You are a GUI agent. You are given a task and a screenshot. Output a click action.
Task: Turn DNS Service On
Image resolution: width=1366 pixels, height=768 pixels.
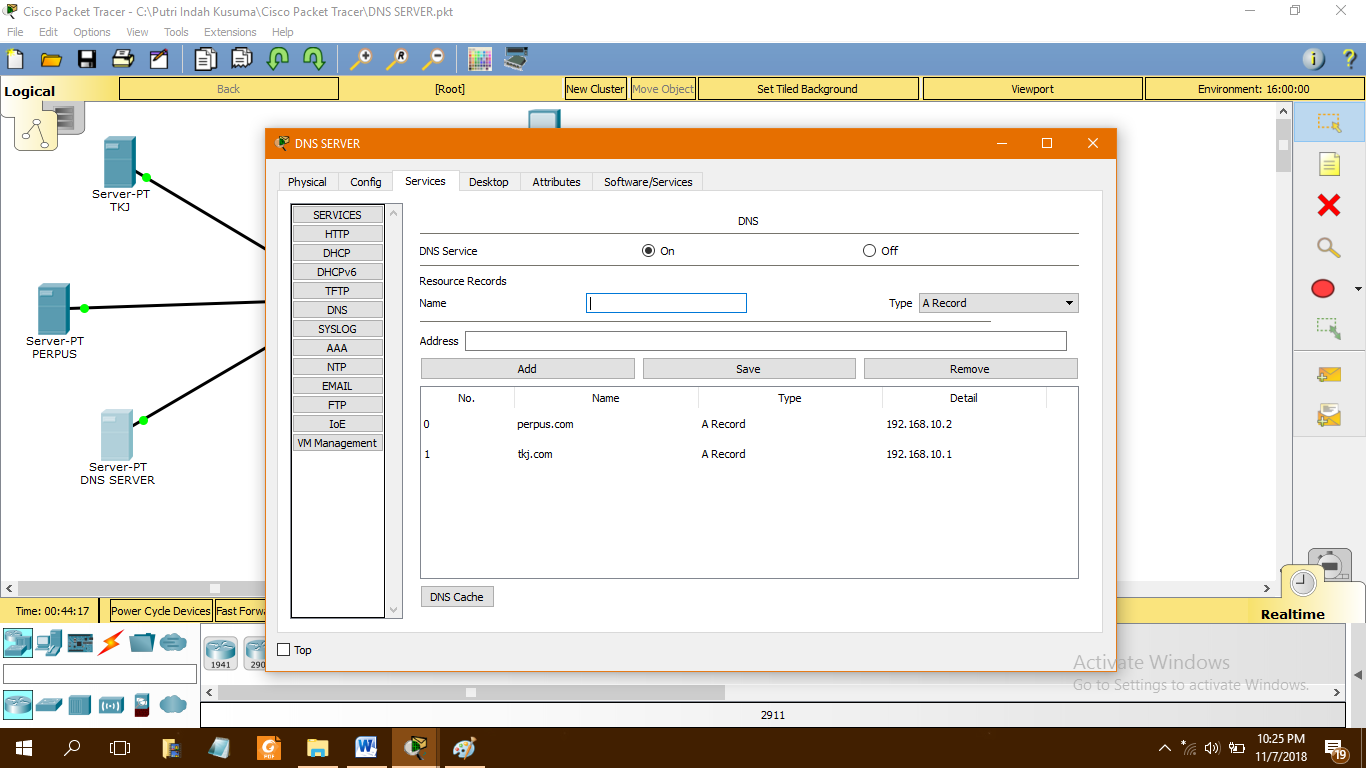click(x=648, y=251)
